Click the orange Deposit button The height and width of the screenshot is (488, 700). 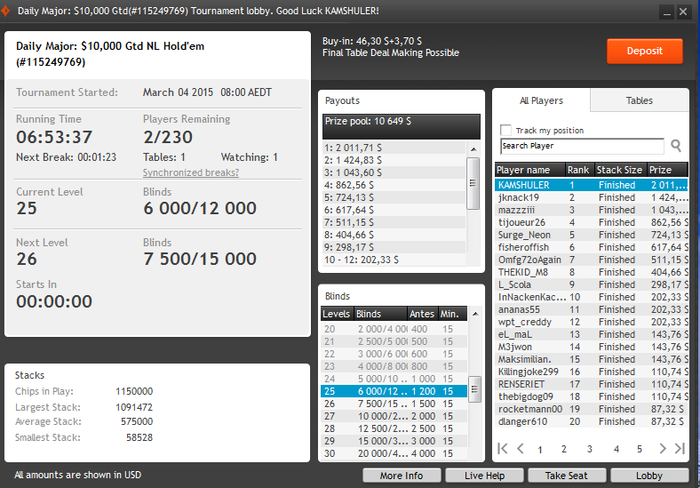coord(645,51)
